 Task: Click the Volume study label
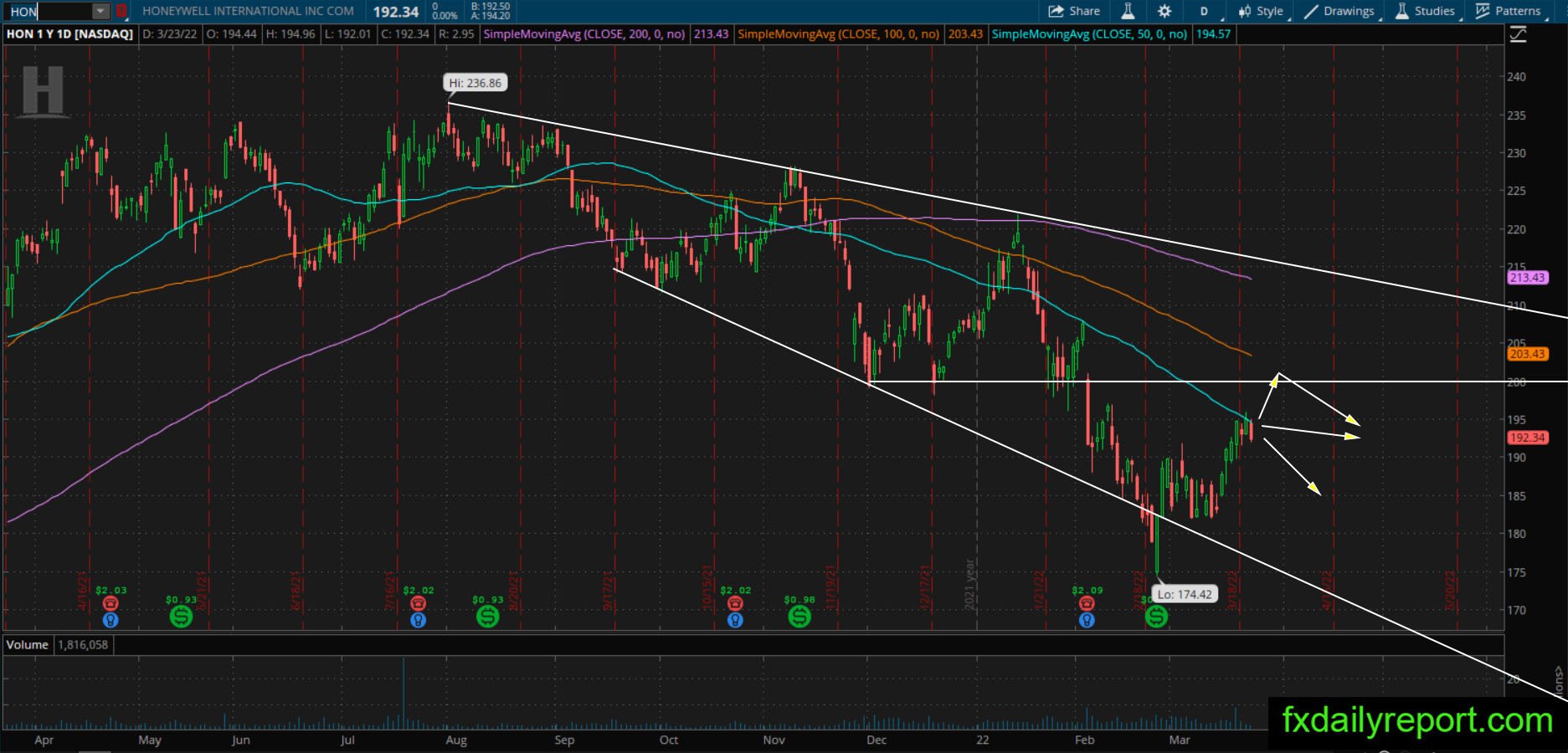[28, 645]
